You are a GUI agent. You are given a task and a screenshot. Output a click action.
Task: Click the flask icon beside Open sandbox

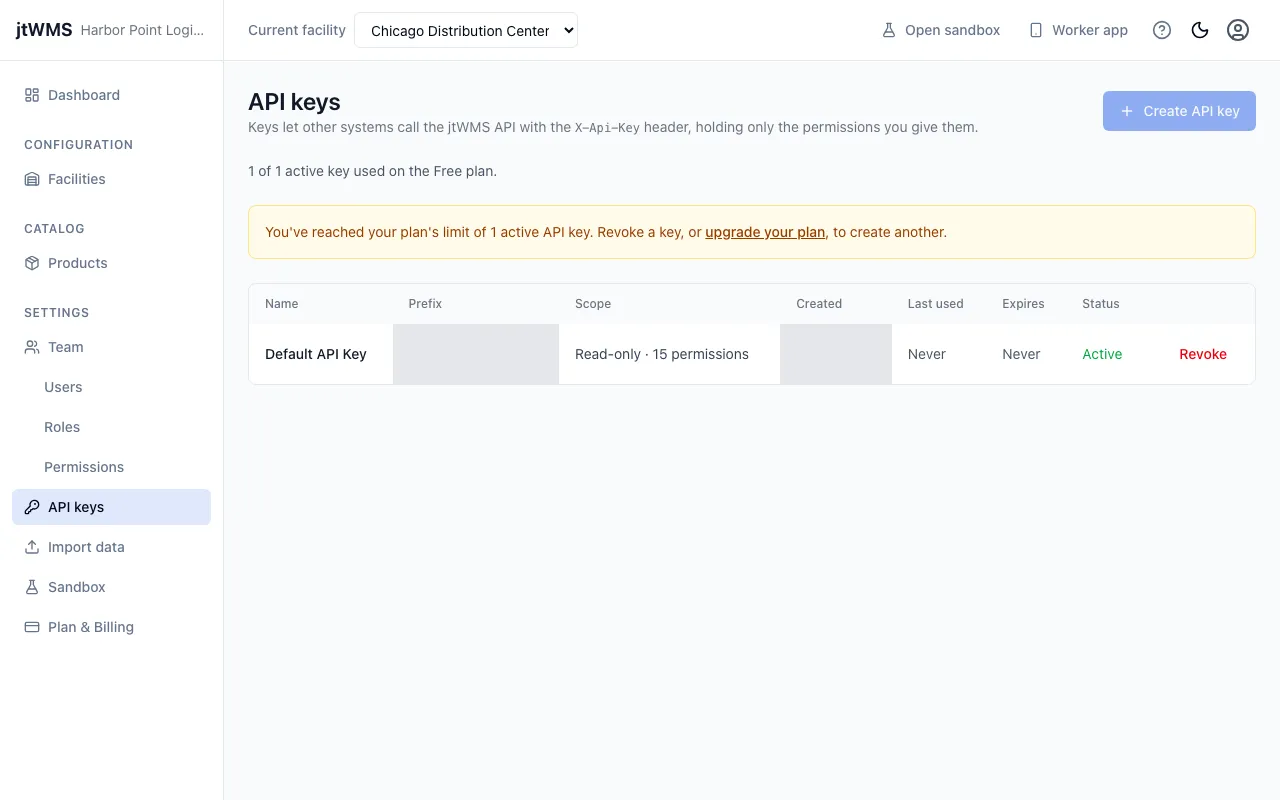point(889,30)
